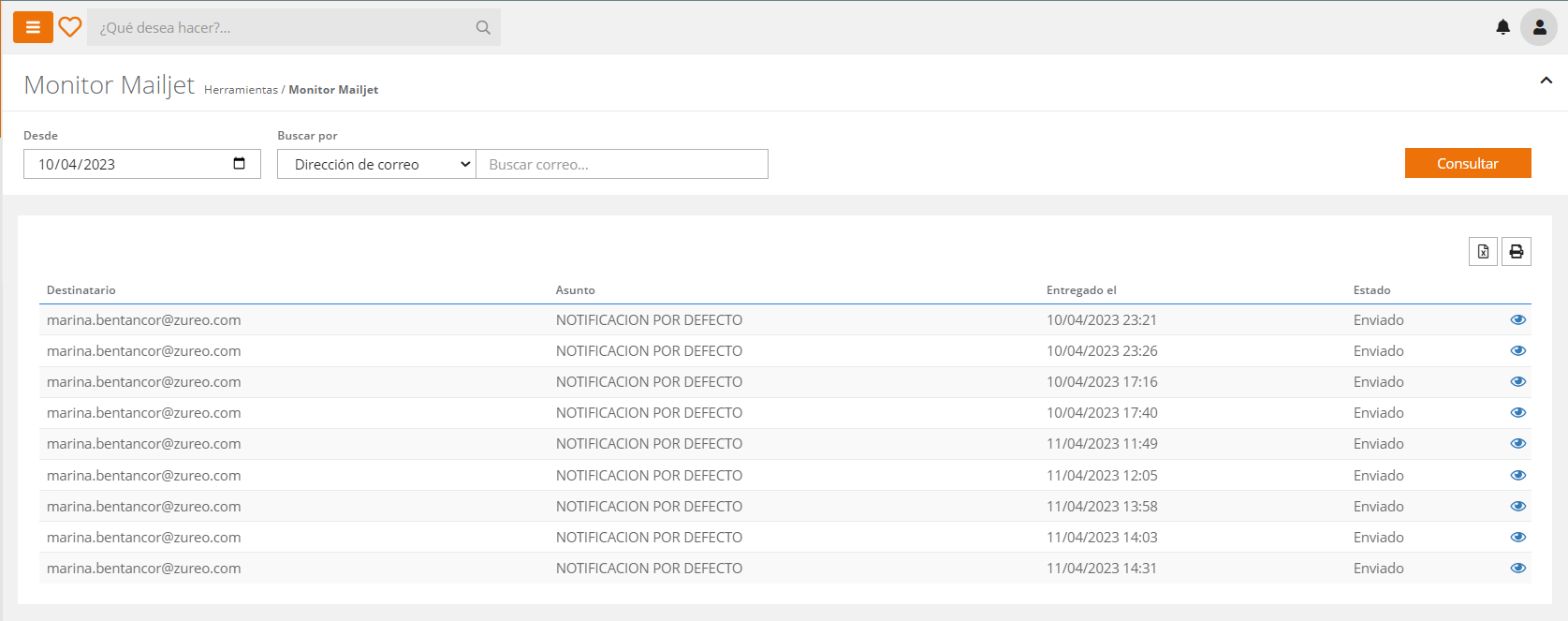1568x621 pixels.
Task: Open the calendar date picker icon
Action: (x=239, y=164)
